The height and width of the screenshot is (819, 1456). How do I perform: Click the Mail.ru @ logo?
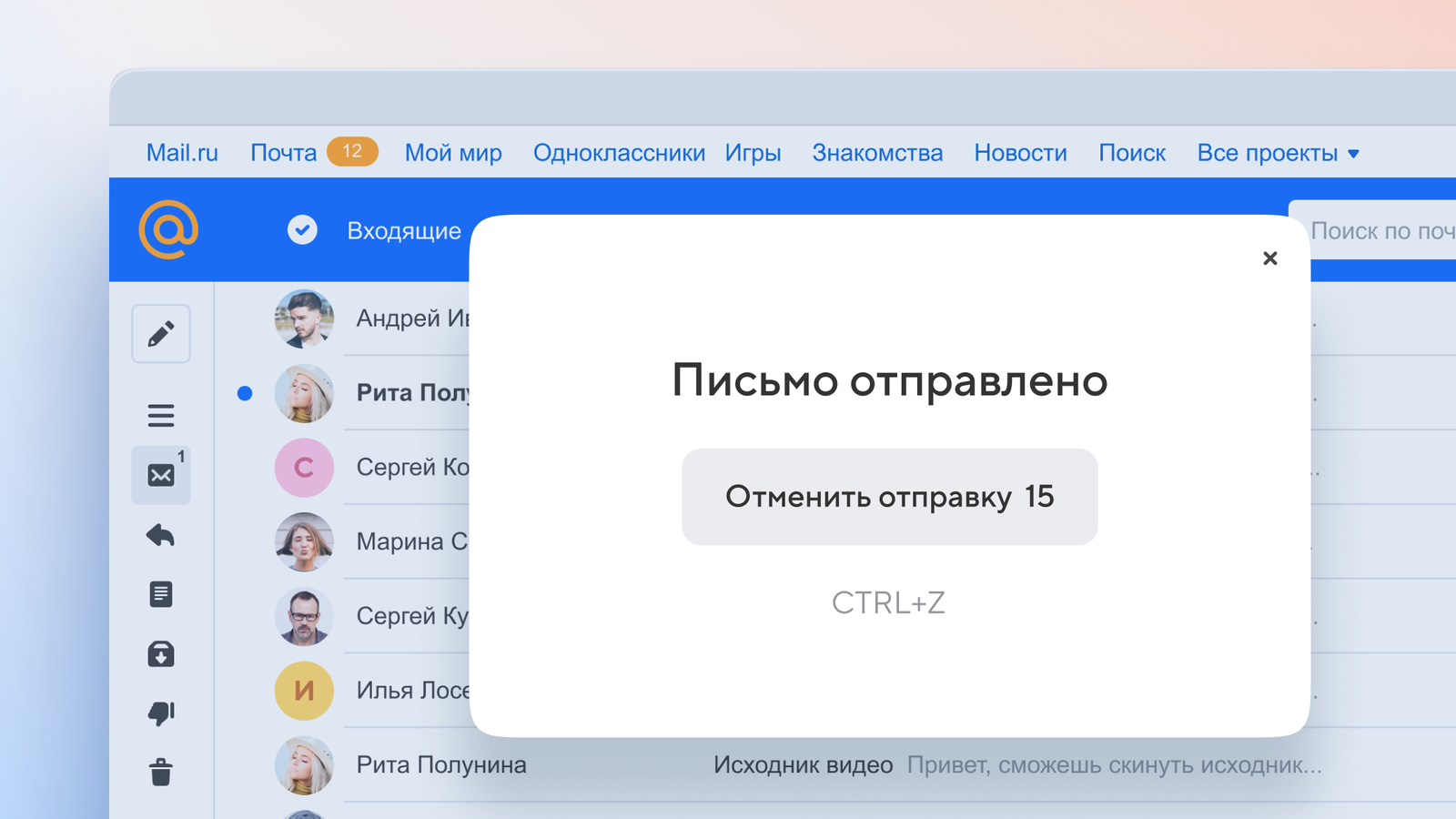point(168,229)
